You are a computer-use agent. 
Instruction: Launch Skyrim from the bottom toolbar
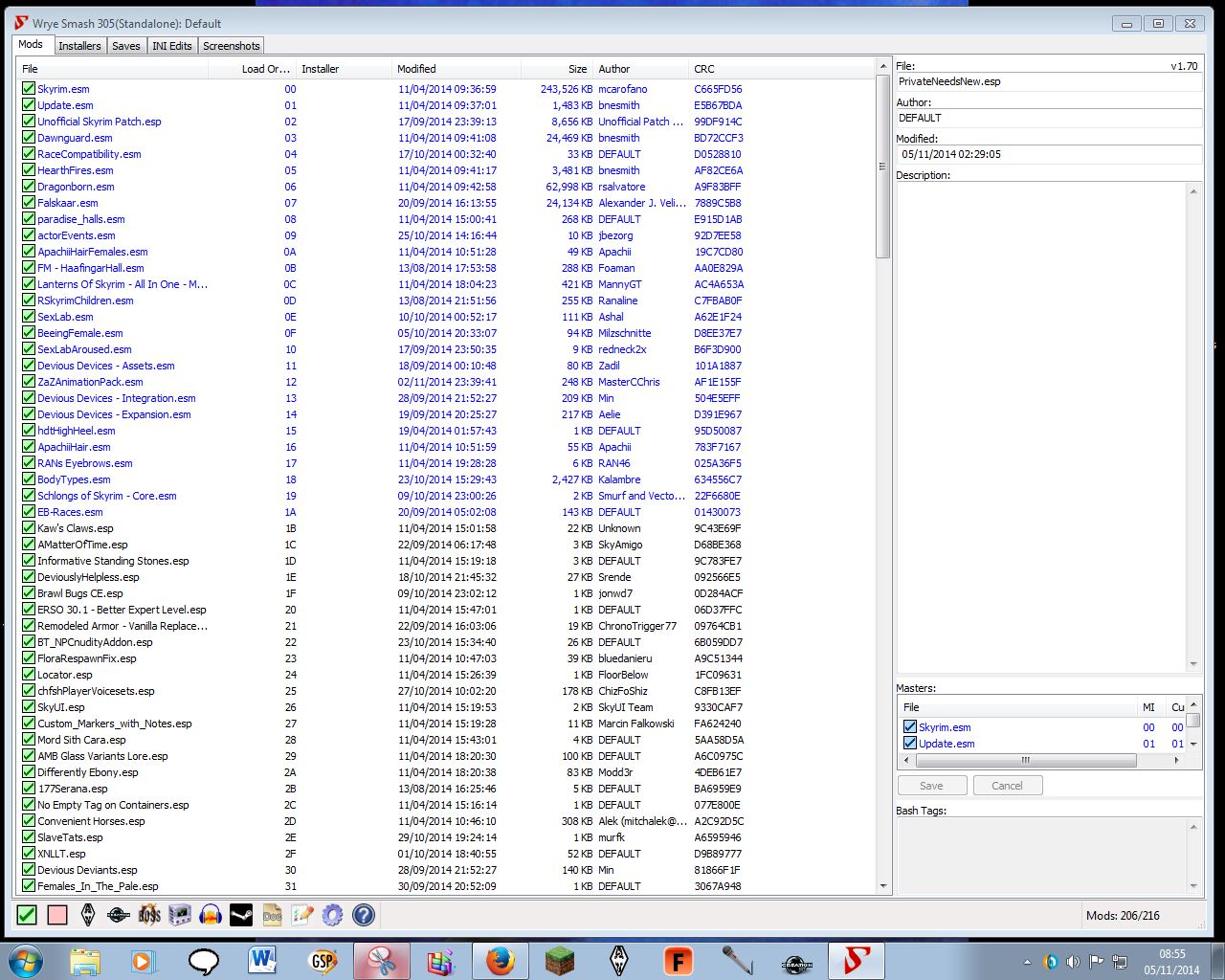pyautogui.click(x=88, y=915)
